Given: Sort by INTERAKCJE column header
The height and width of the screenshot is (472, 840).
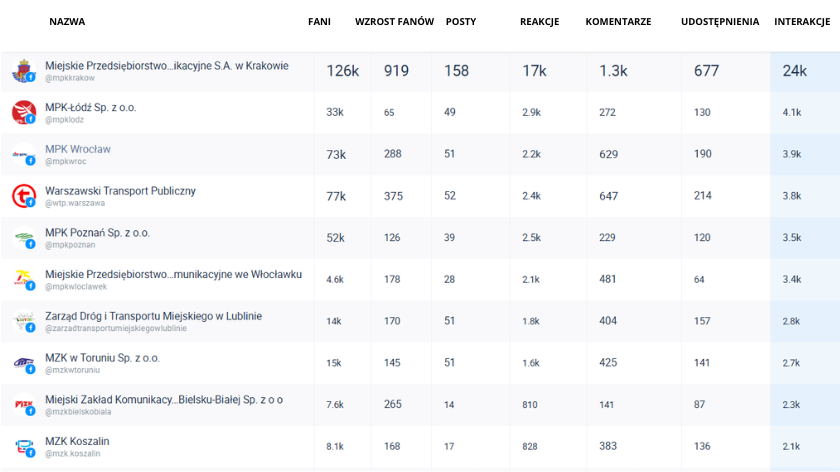Looking at the screenshot, I should [806, 21].
